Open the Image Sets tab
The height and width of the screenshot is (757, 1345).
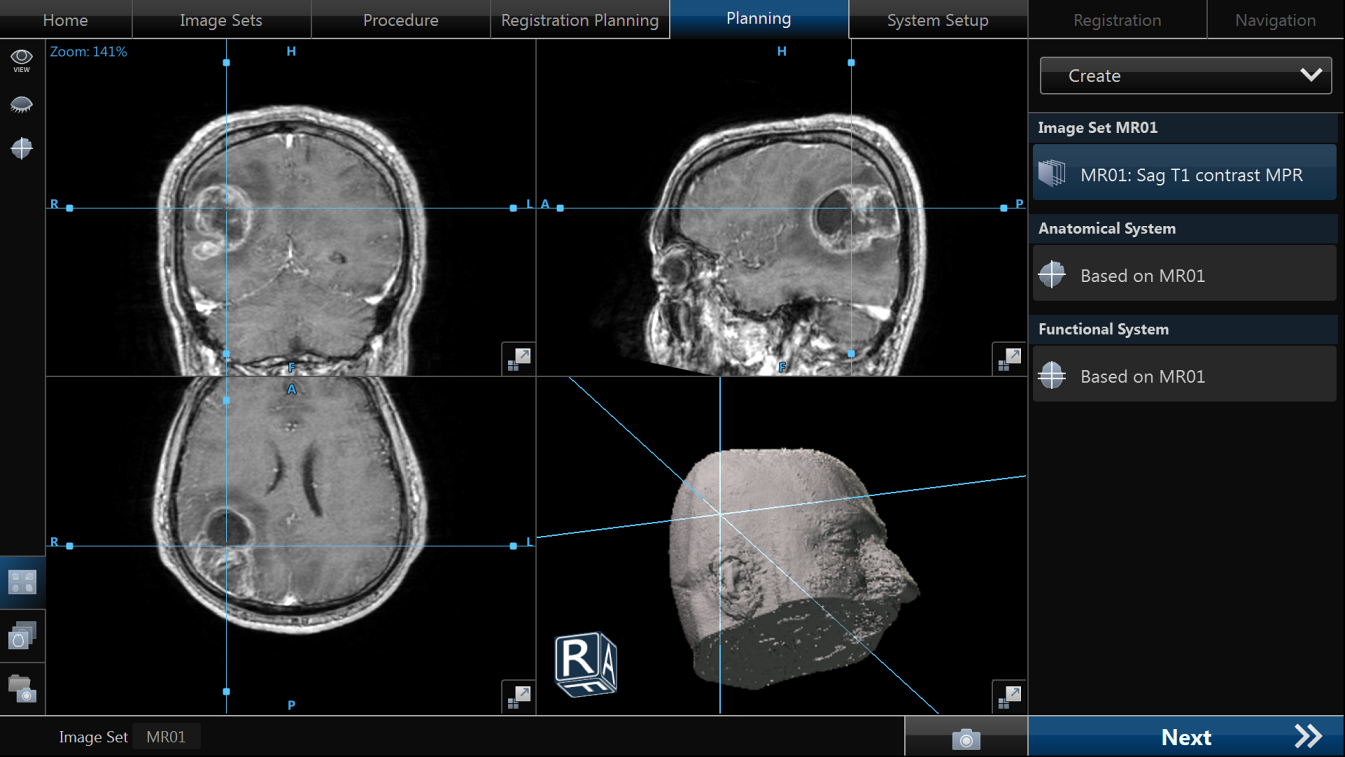coord(221,20)
